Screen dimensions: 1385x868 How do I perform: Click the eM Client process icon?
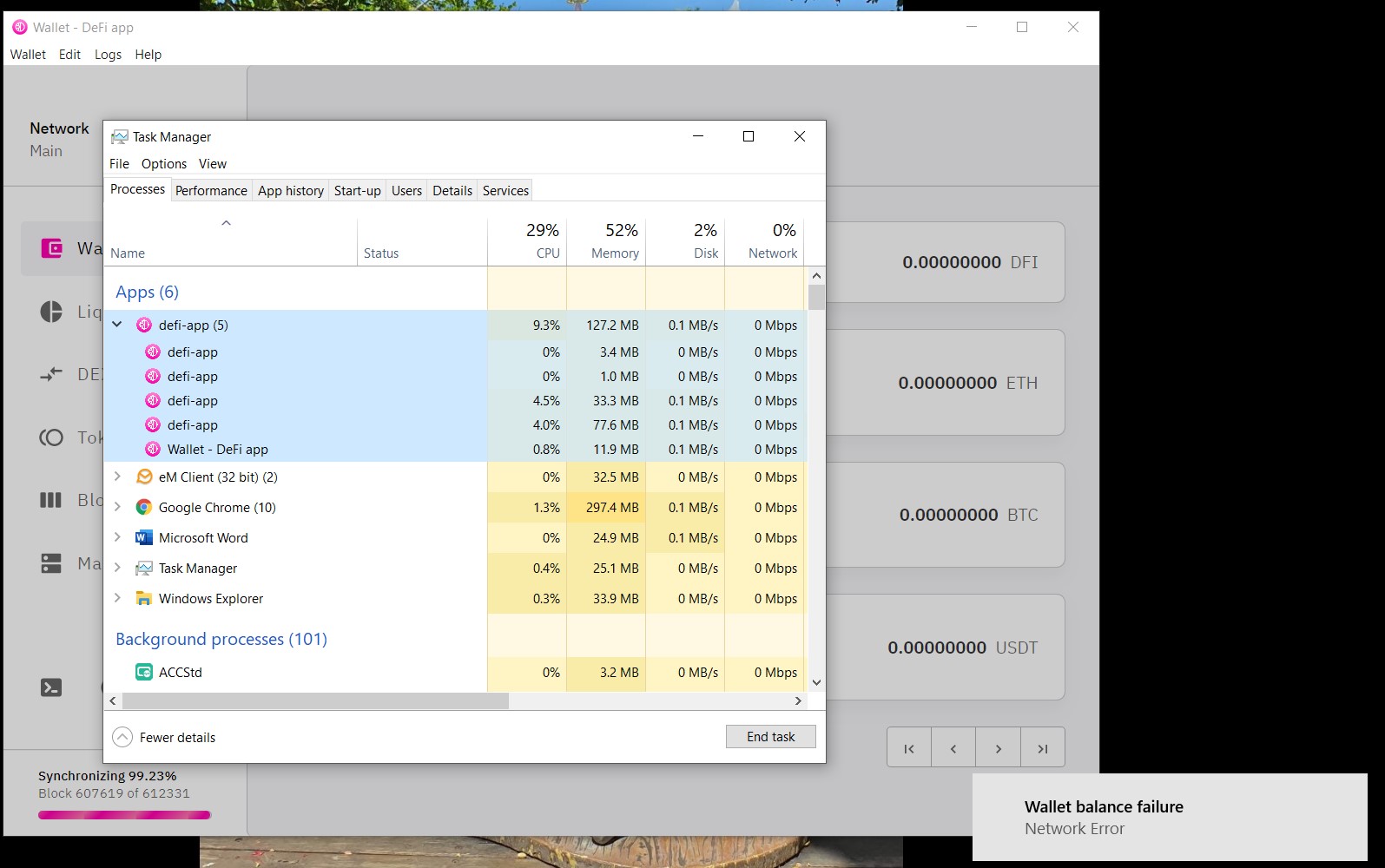click(144, 477)
